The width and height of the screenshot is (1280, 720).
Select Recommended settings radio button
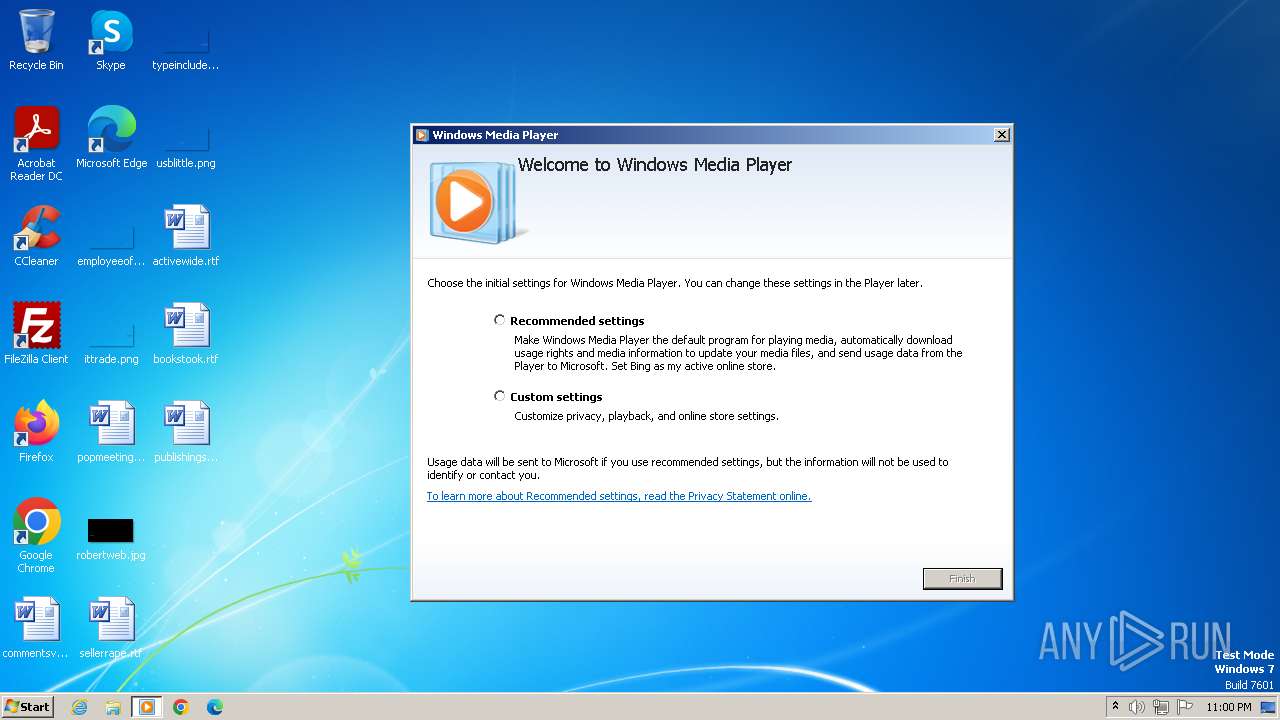tap(500, 320)
